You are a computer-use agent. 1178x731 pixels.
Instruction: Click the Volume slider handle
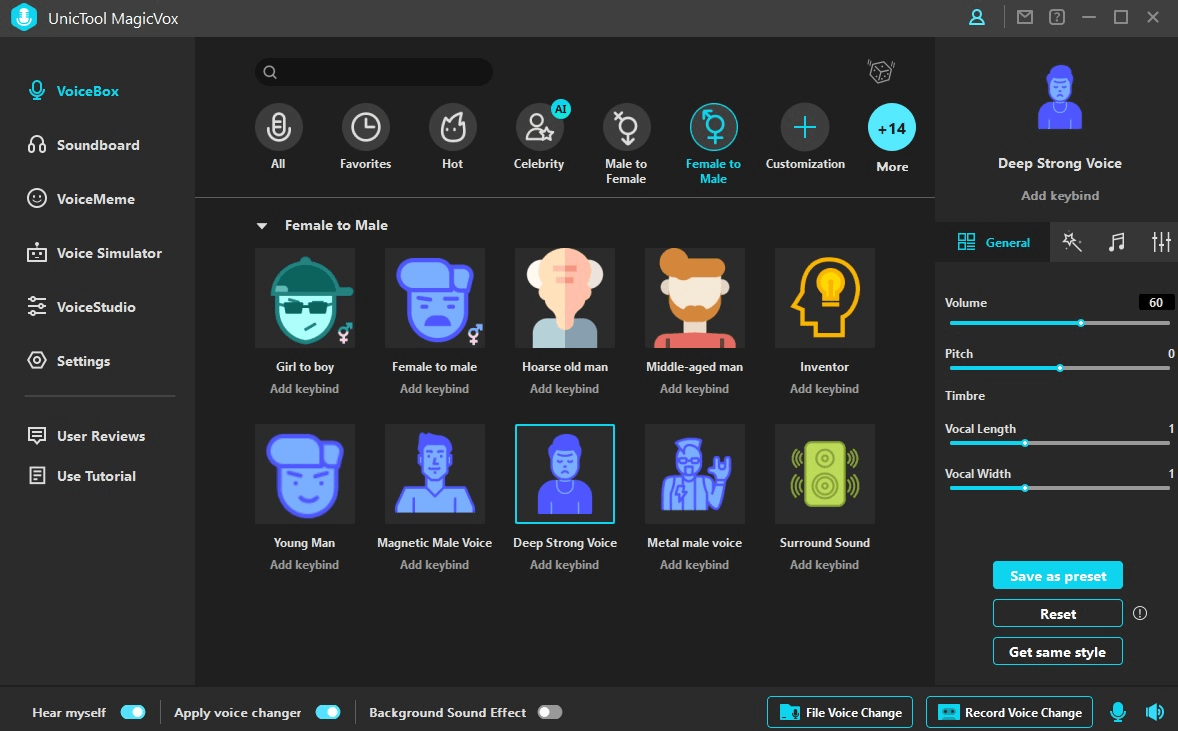(x=1081, y=323)
